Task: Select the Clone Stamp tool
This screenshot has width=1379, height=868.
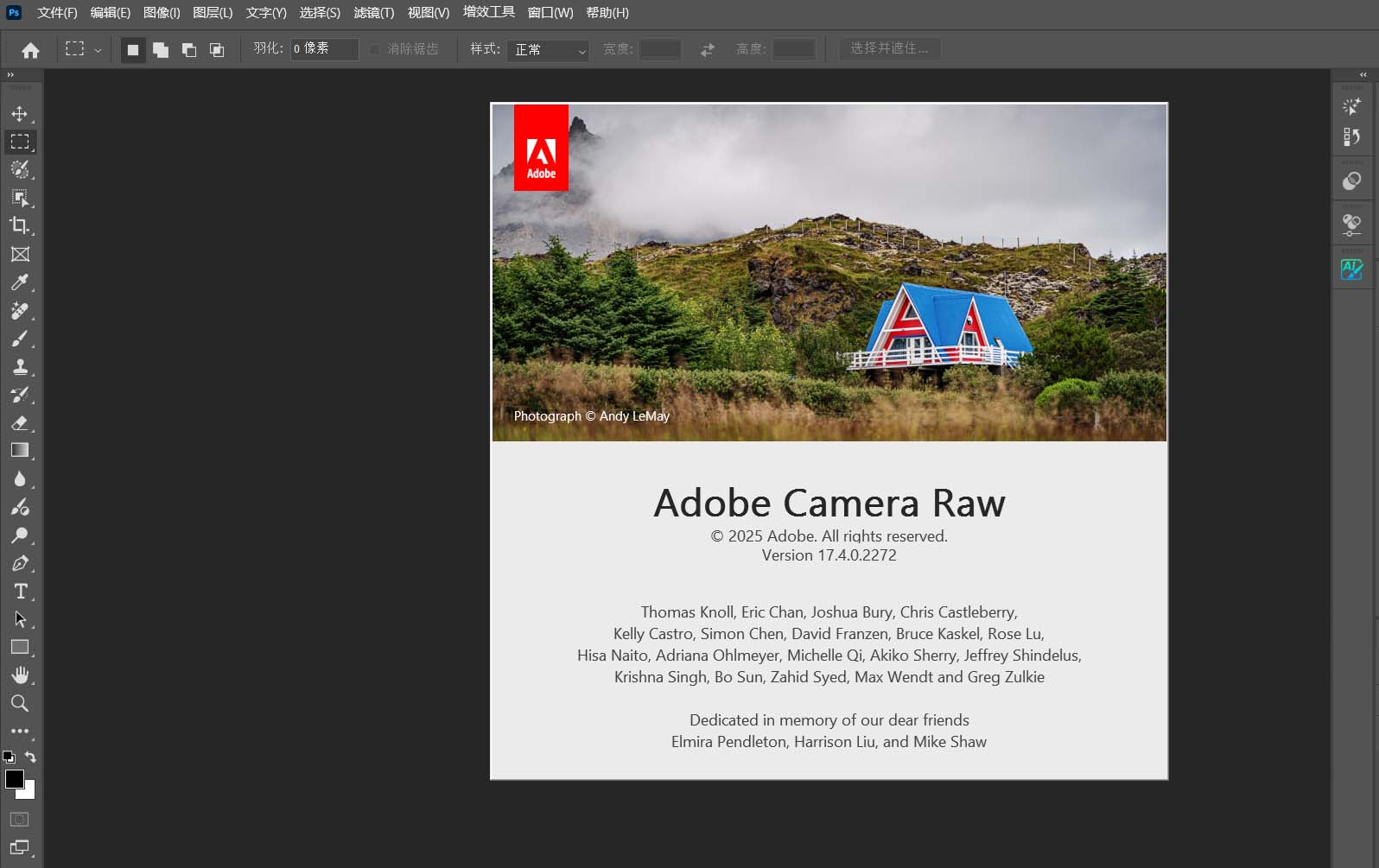Action: (x=20, y=366)
